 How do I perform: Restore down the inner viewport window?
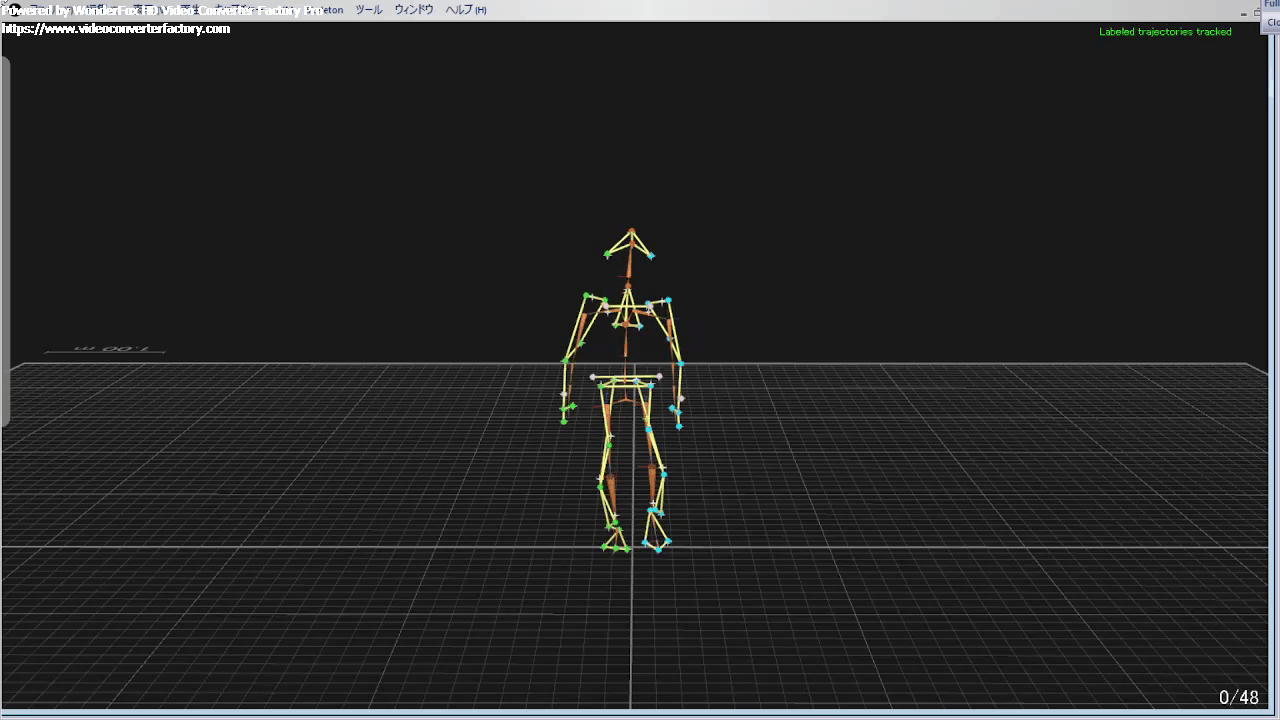(1258, 13)
